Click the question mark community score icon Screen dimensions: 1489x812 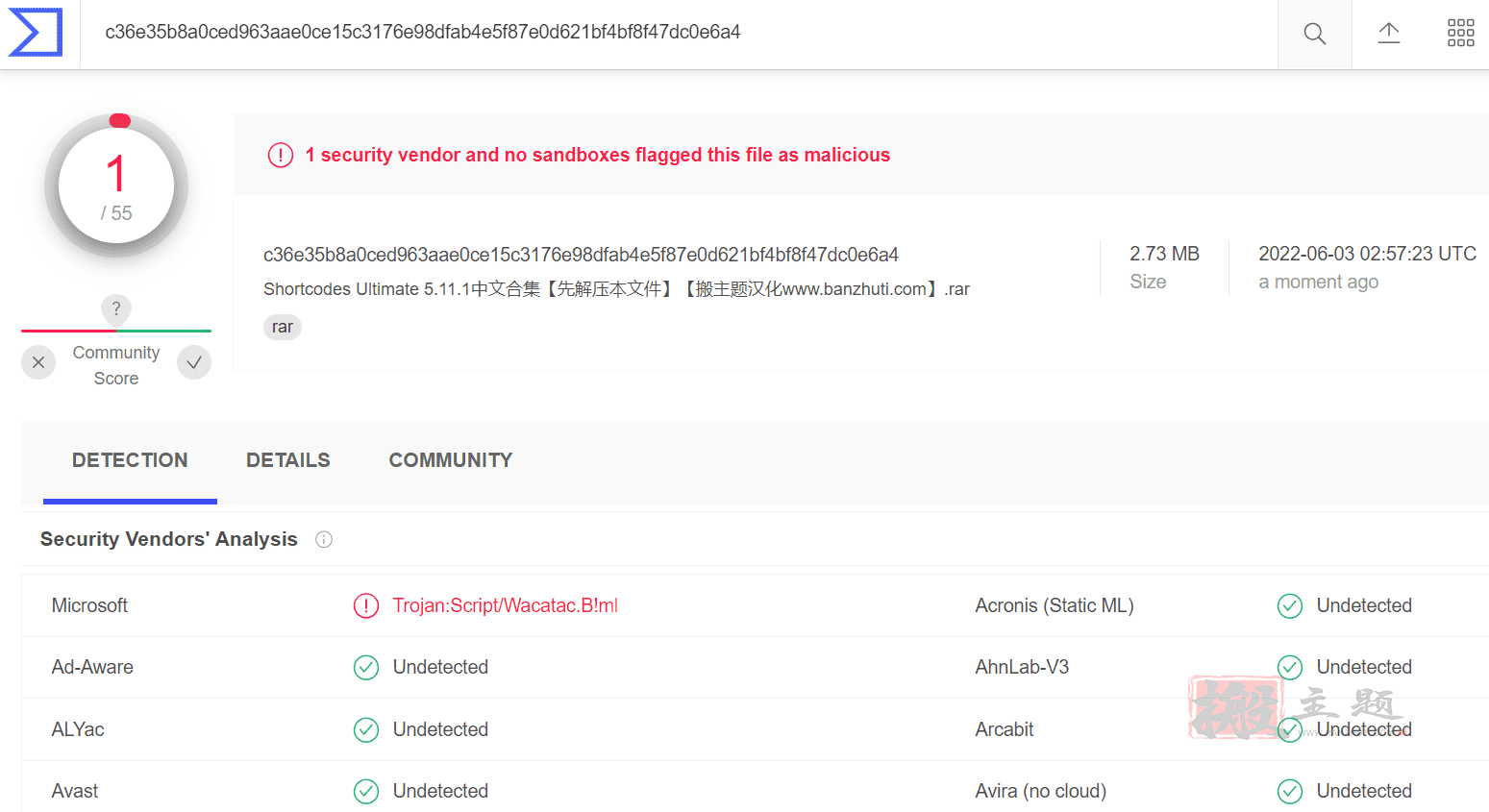(116, 309)
